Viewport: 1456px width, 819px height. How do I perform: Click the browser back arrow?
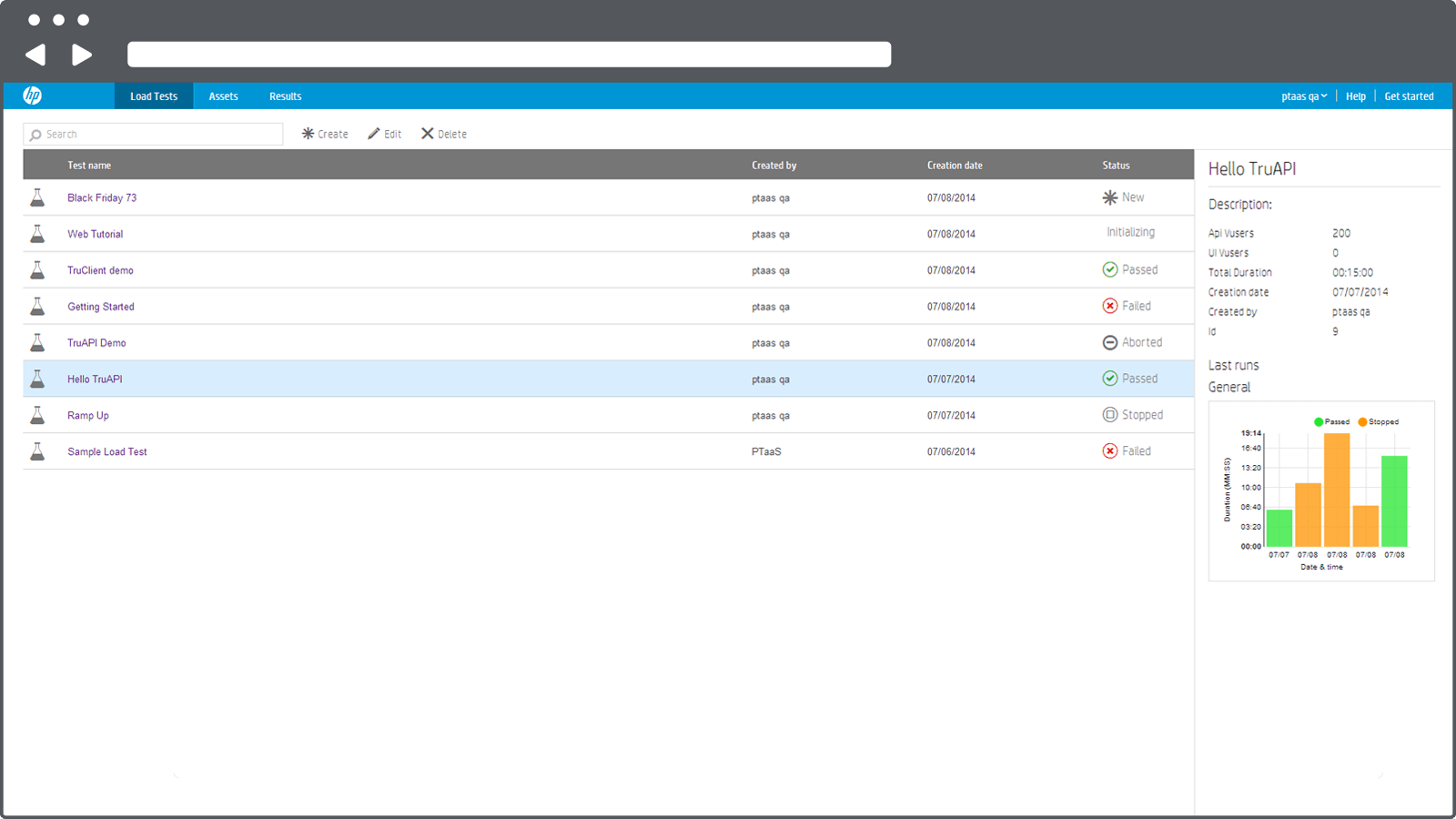pos(35,54)
